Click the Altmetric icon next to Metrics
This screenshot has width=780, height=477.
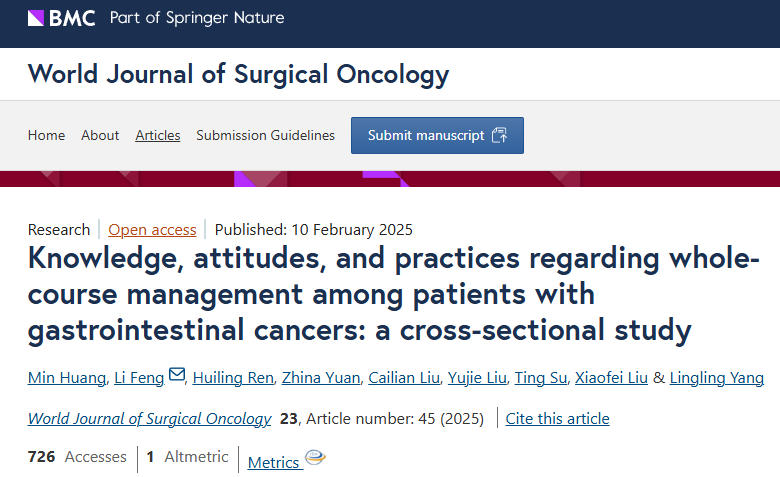(315, 458)
